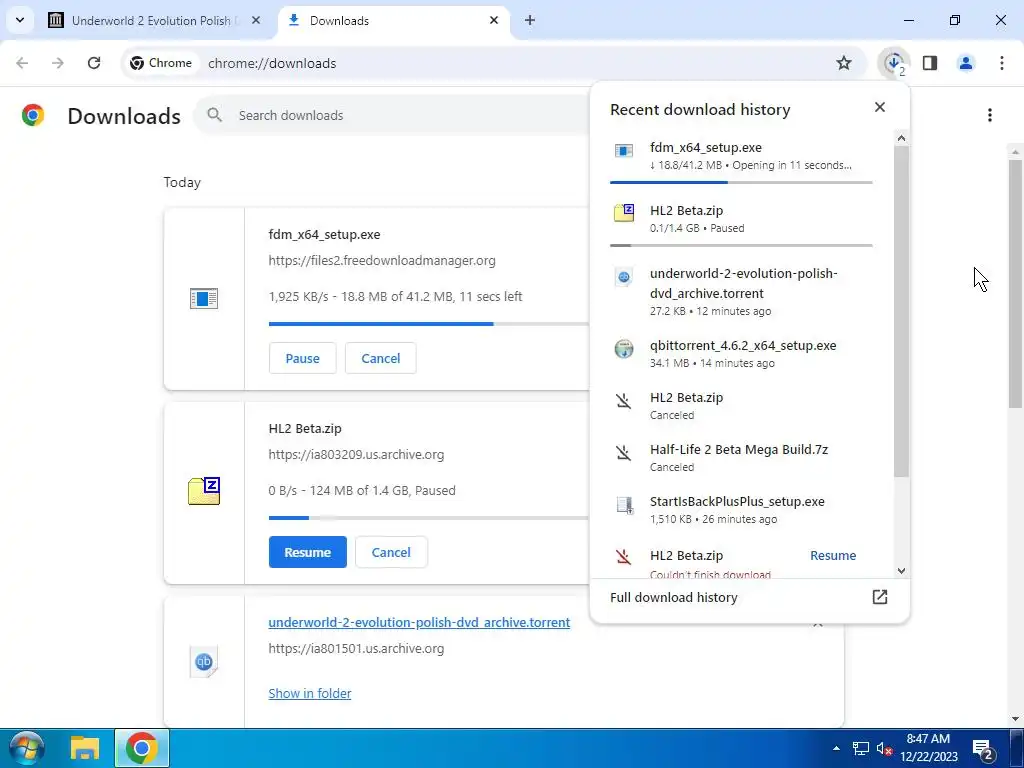Reload the downloads page

coord(94,63)
